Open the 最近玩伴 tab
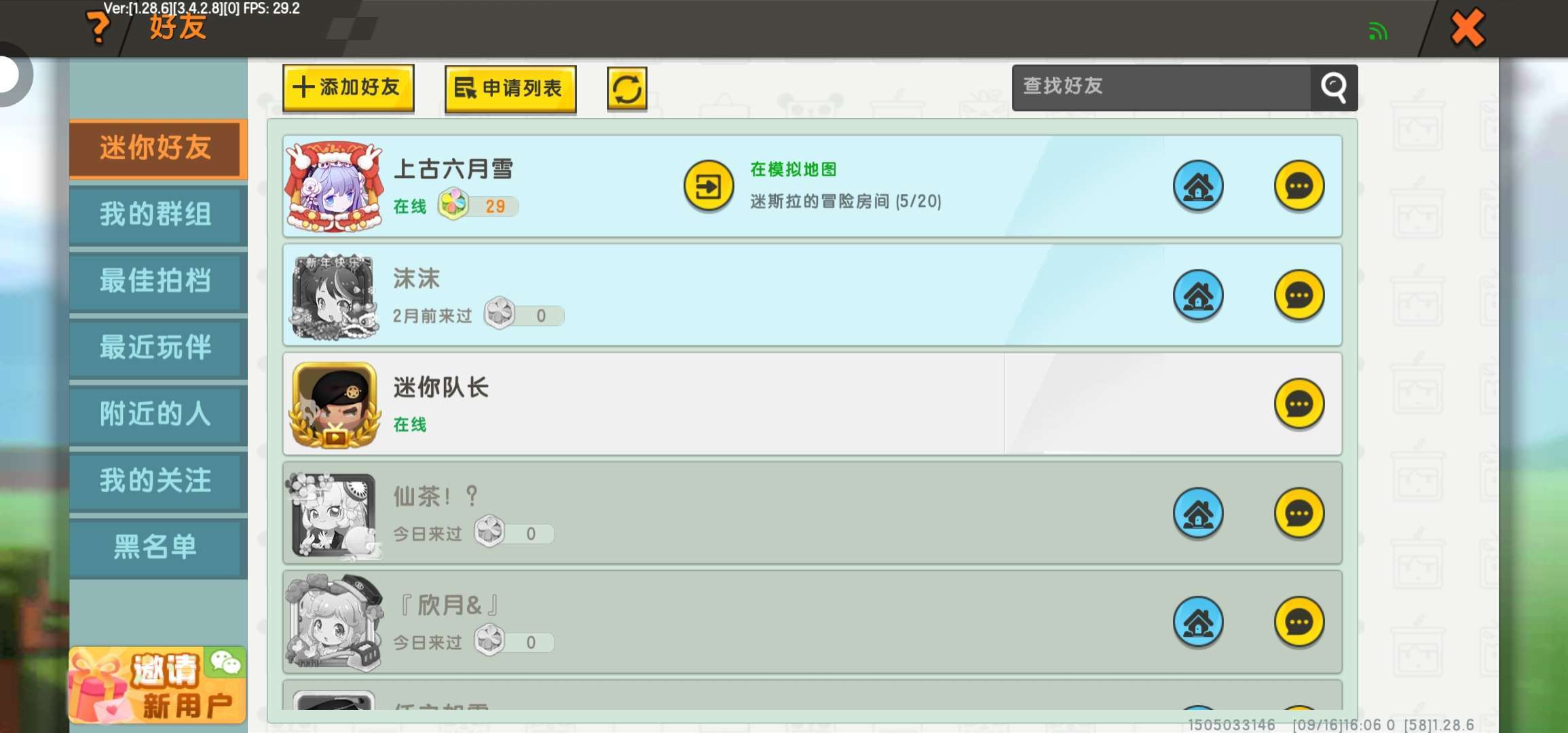This screenshot has width=1568, height=733. (x=155, y=347)
